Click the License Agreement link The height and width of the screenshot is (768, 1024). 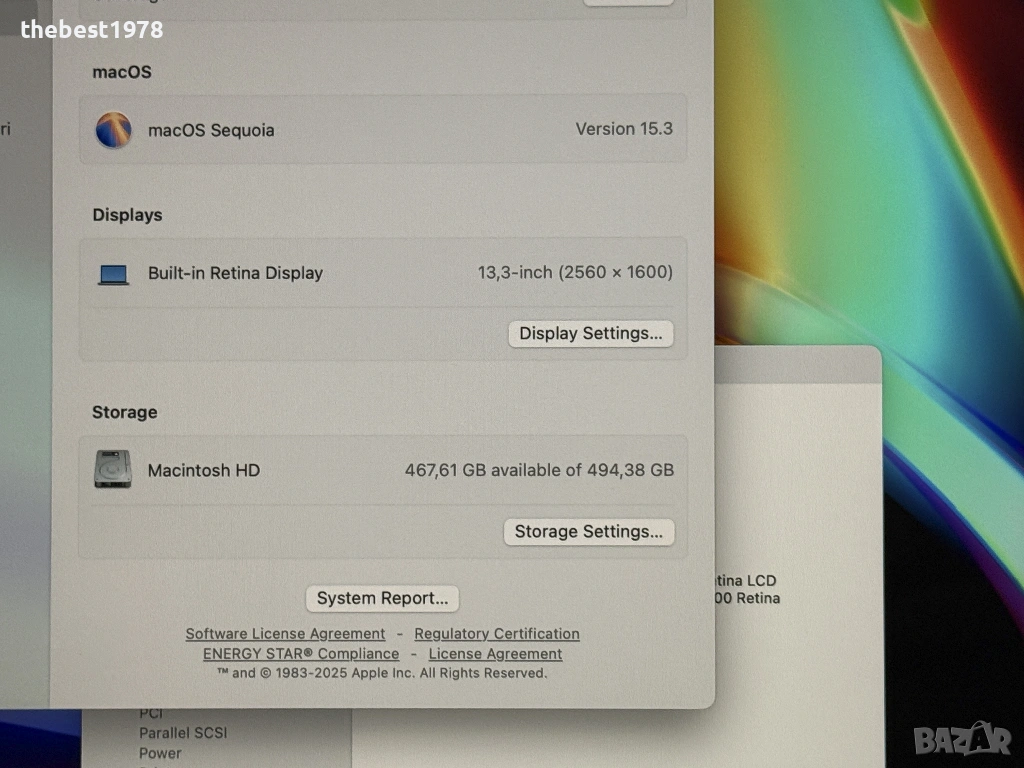(x=495, y=654)
